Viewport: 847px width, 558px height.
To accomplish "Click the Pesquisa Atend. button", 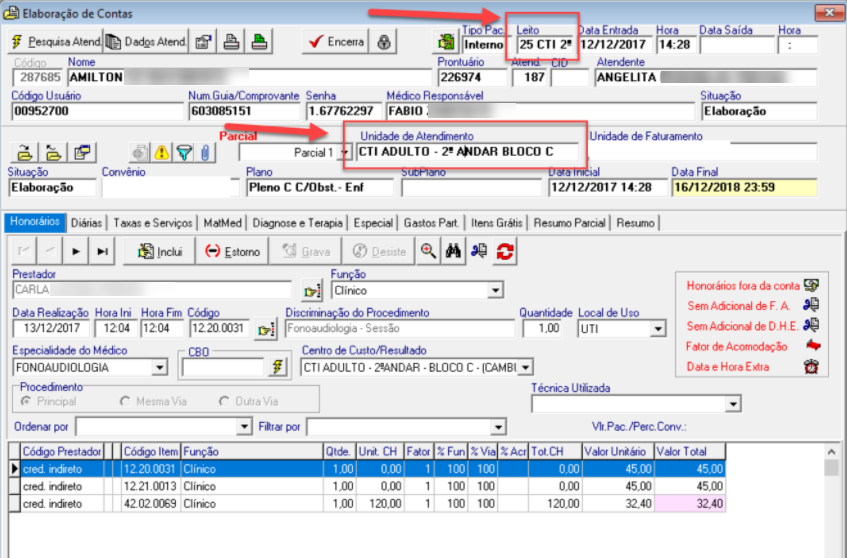I will pos(55,42).
